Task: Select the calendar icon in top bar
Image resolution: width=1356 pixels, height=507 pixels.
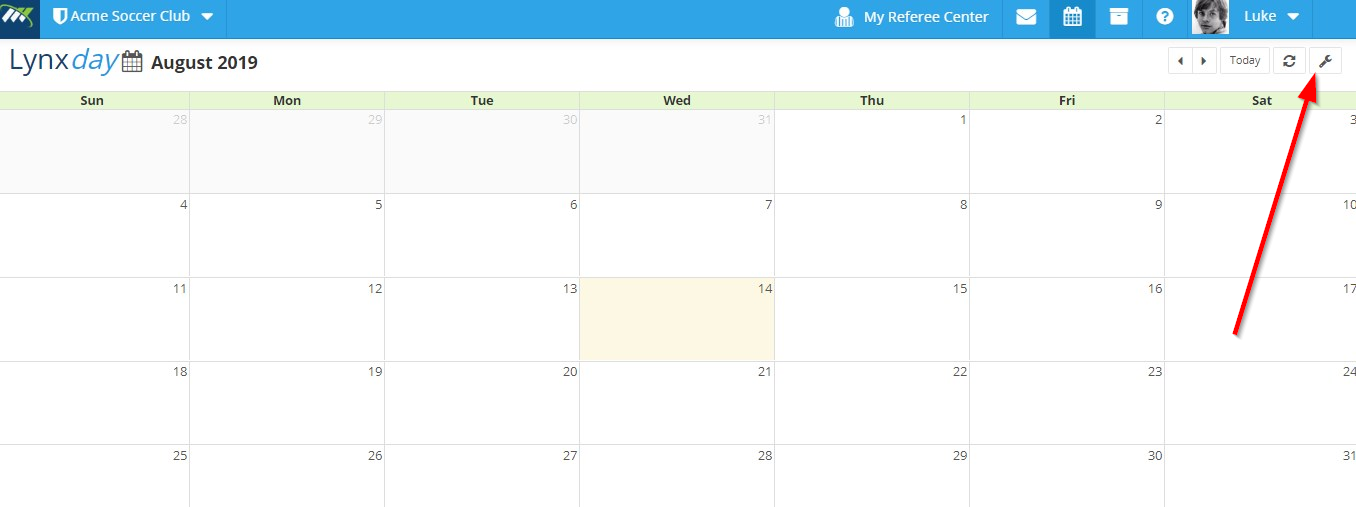Action: click(1072, 17)
